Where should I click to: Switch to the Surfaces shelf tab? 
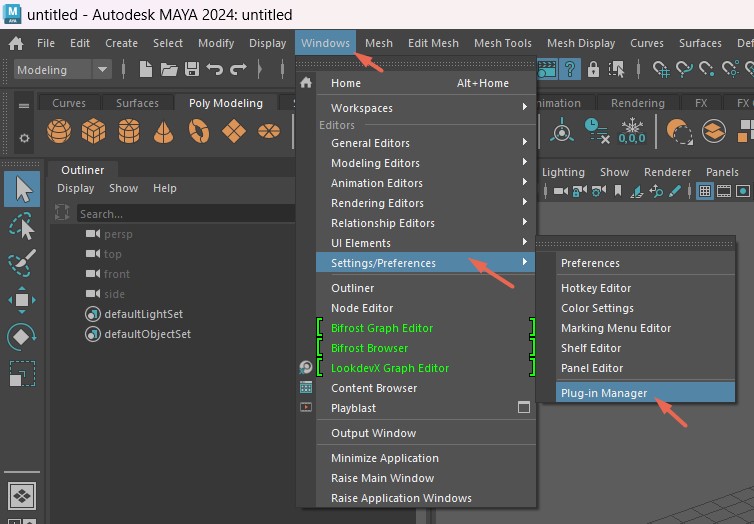point(137,103)
